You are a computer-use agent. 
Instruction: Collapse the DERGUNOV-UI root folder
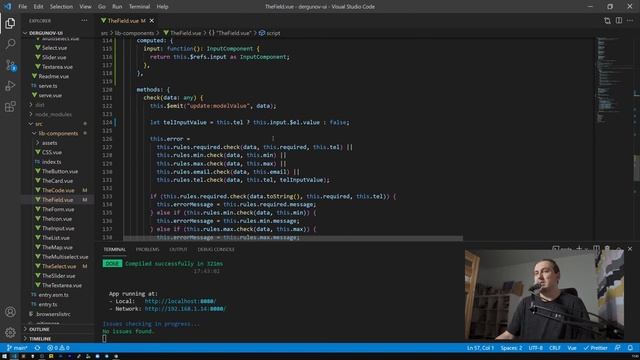(46, 33)
